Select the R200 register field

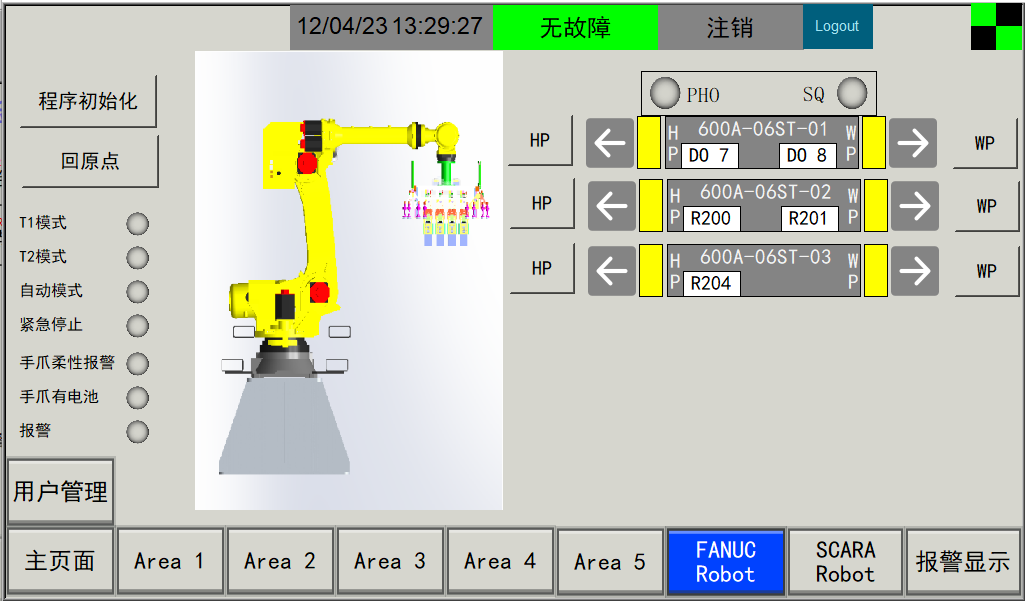click(x=711, y=219)
